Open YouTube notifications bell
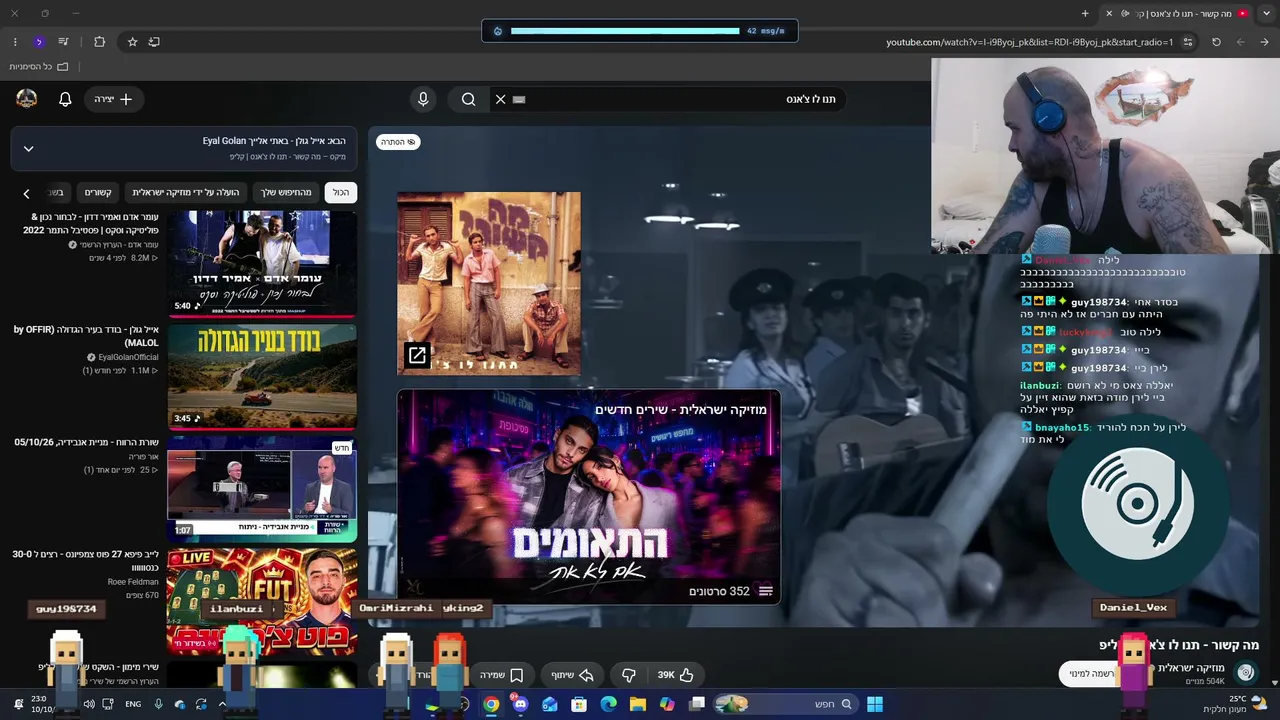The image size is (1280, 720). (65, 99)
